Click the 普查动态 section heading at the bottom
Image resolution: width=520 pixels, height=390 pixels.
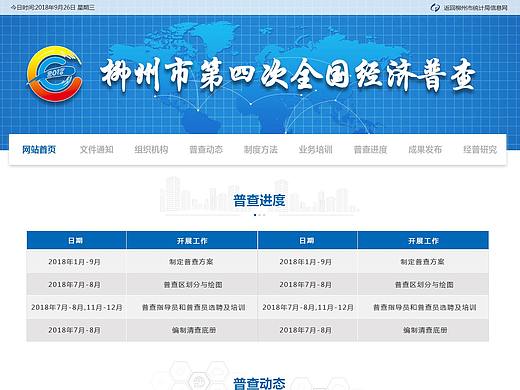tap(259, 383)
